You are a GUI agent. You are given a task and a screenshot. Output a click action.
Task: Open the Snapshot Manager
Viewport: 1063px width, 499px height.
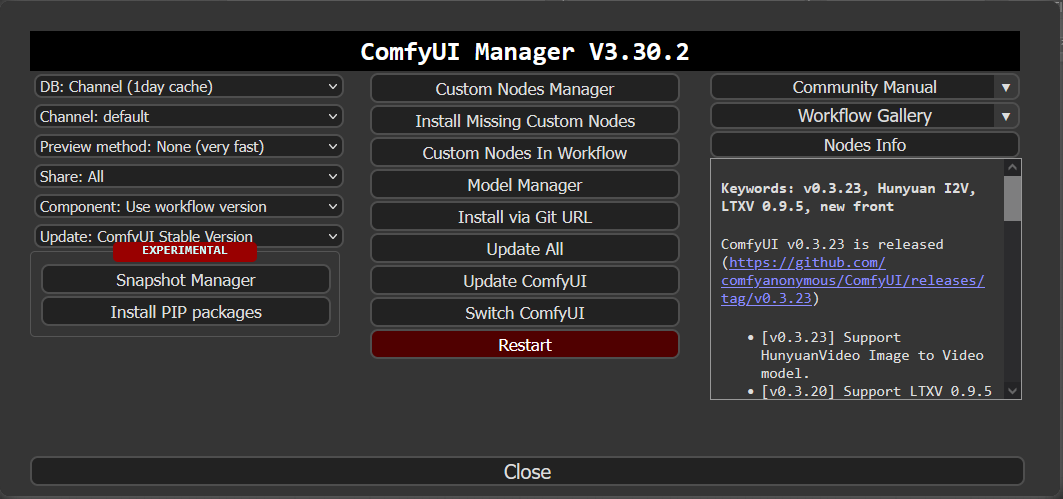pyautogui.click(x=186, y=280)
